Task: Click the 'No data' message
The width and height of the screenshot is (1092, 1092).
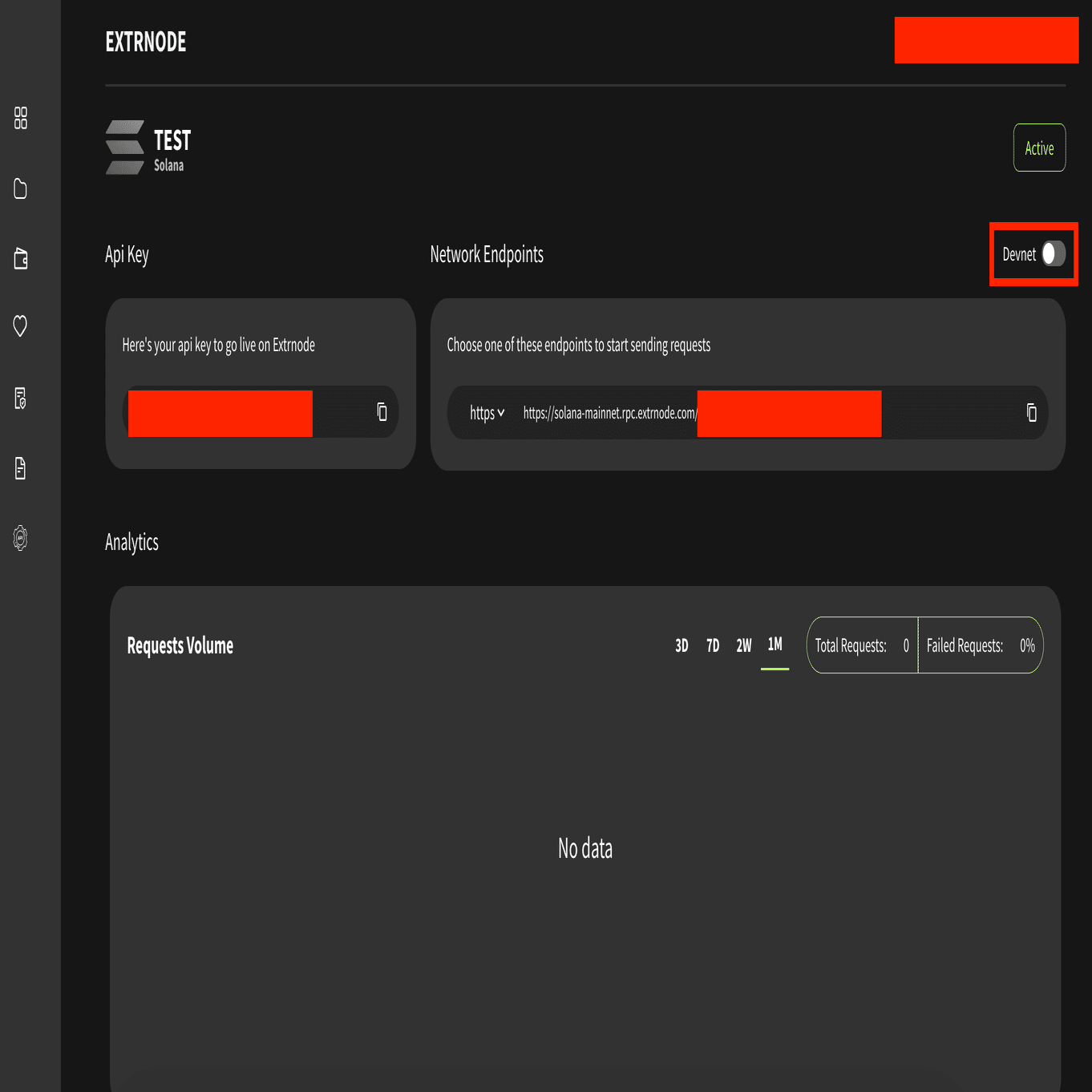Action: 585,848
